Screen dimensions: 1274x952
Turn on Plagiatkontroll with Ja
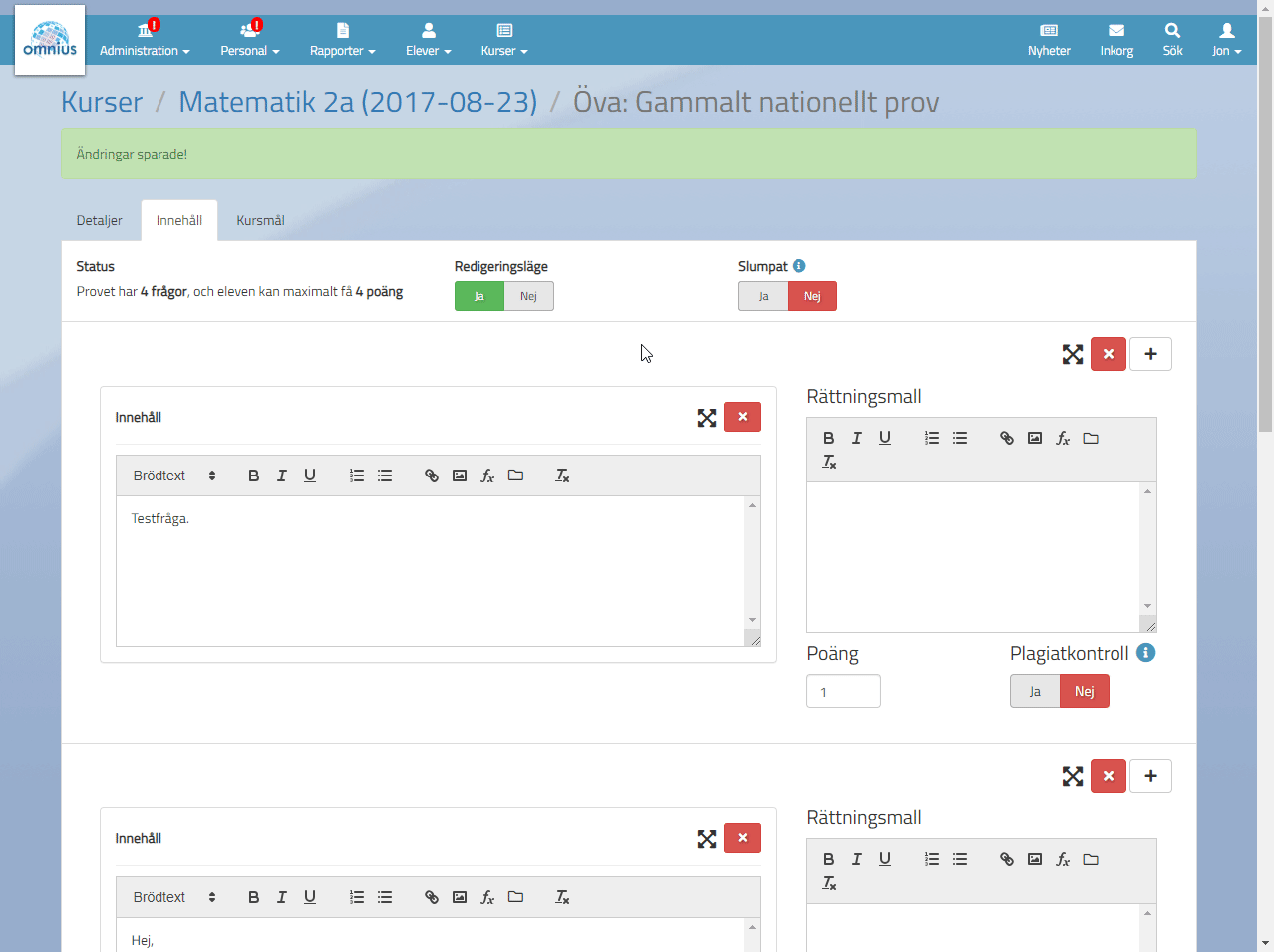pos(1035,691)
